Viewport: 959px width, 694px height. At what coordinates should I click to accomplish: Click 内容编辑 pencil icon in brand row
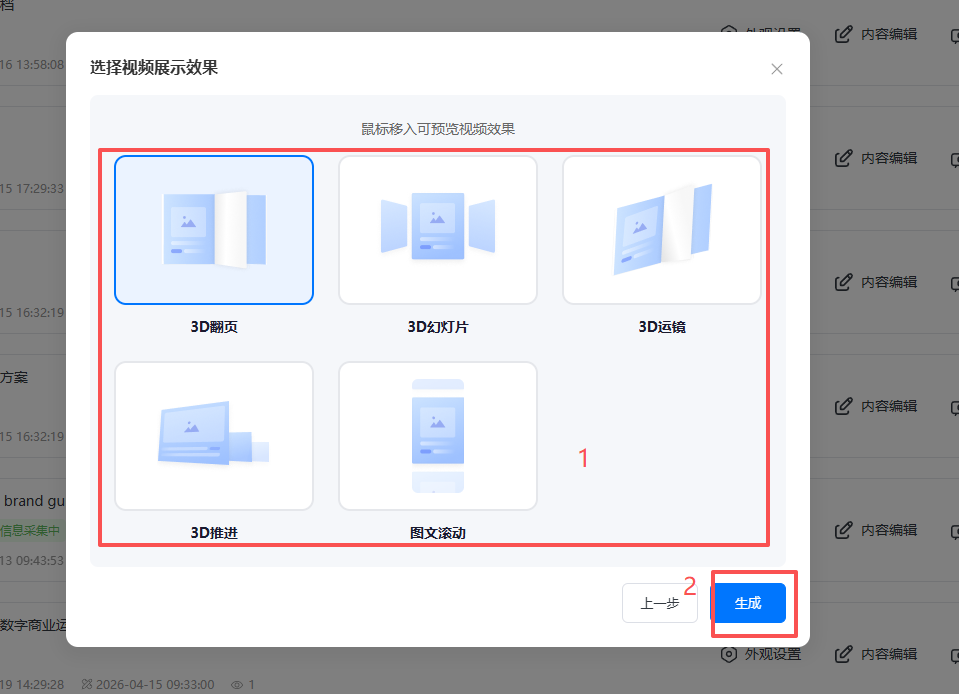coord(844,530)
